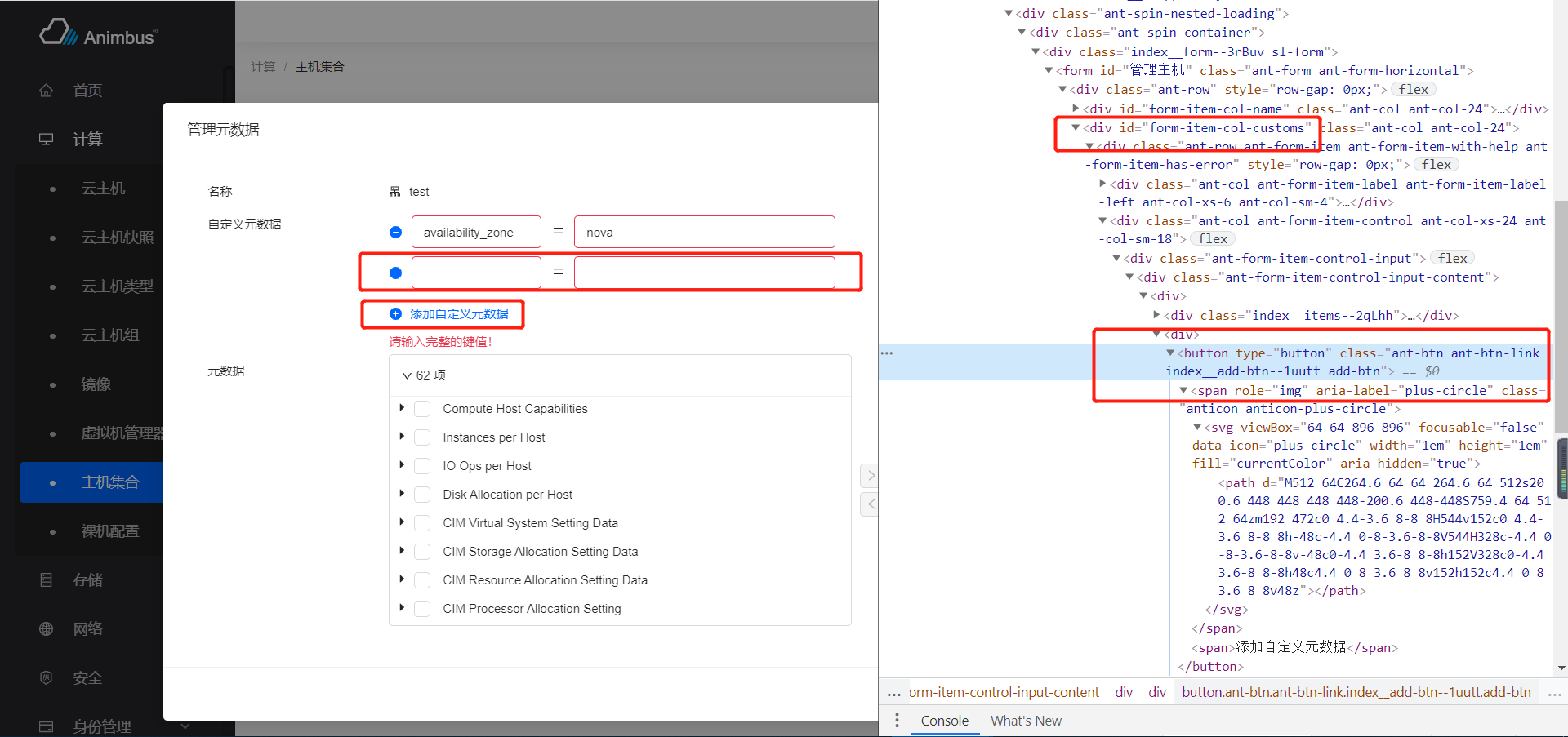This screenshot has width=1568, height=737.
Task: Click the transfer right arrow button
Action: coord(871,475)
